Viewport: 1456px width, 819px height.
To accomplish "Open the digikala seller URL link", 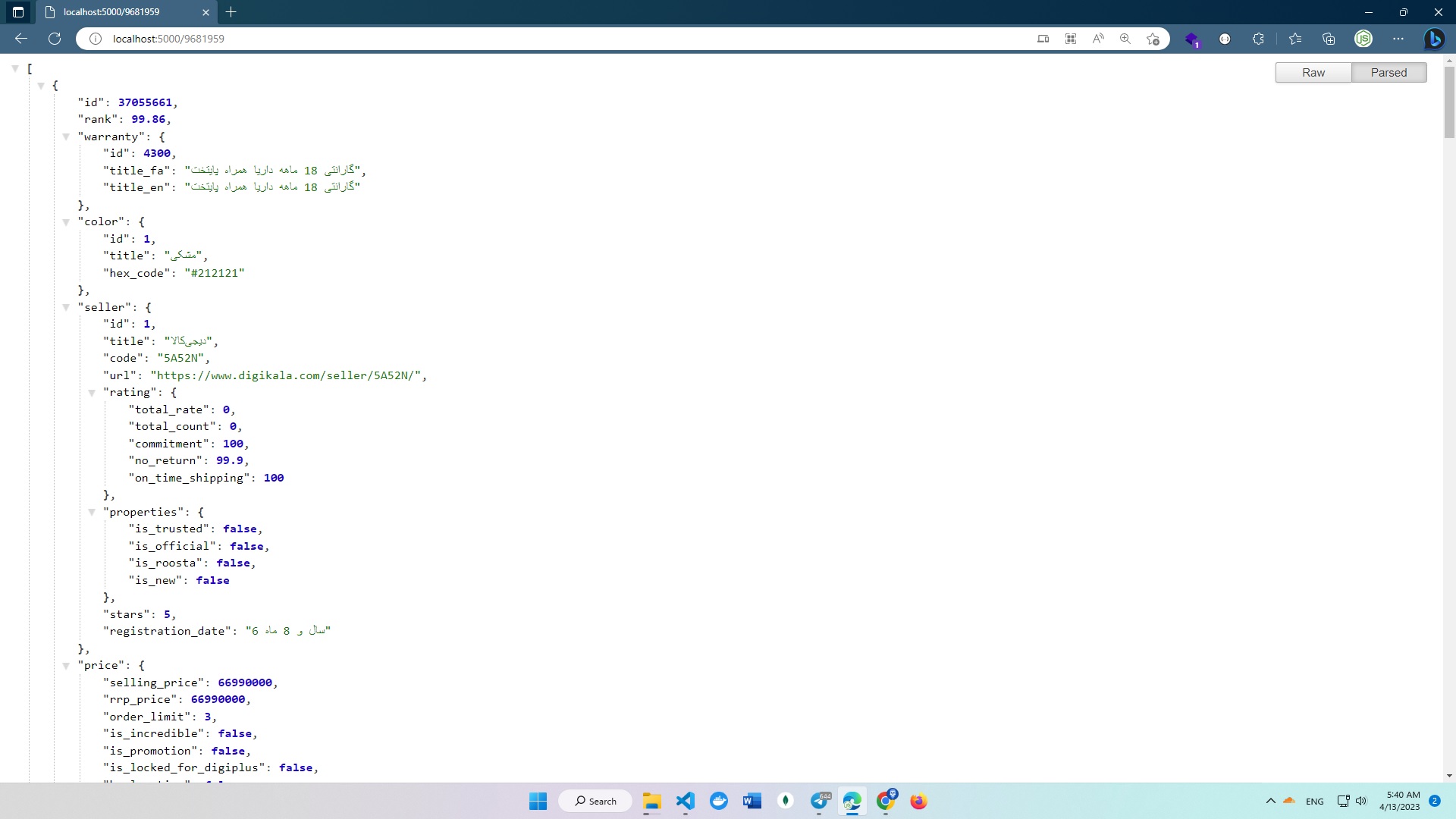I will [x=288, y=375].
